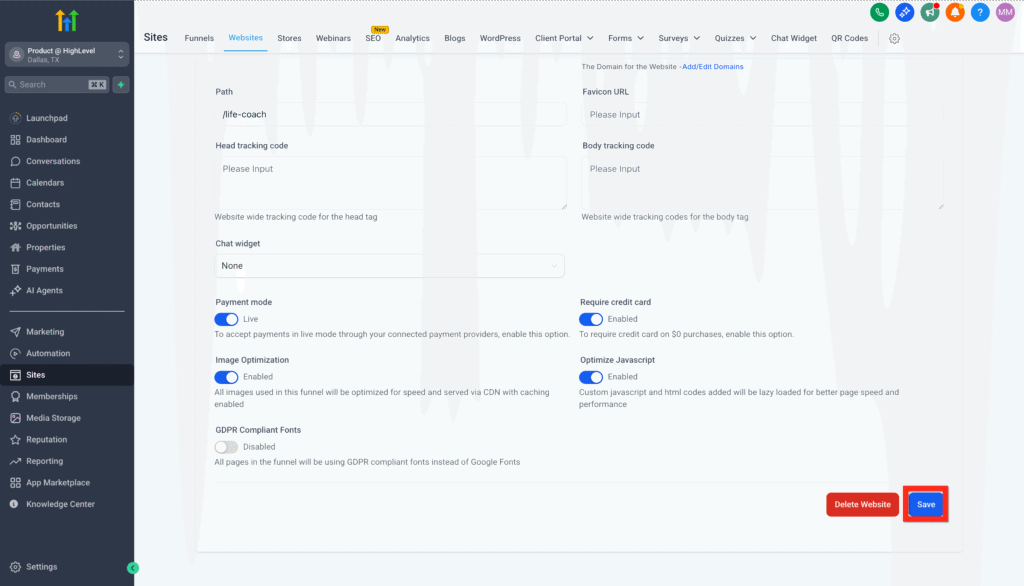Toggle Payment mode Live switch
The image size is (1024, 586).
226,319
